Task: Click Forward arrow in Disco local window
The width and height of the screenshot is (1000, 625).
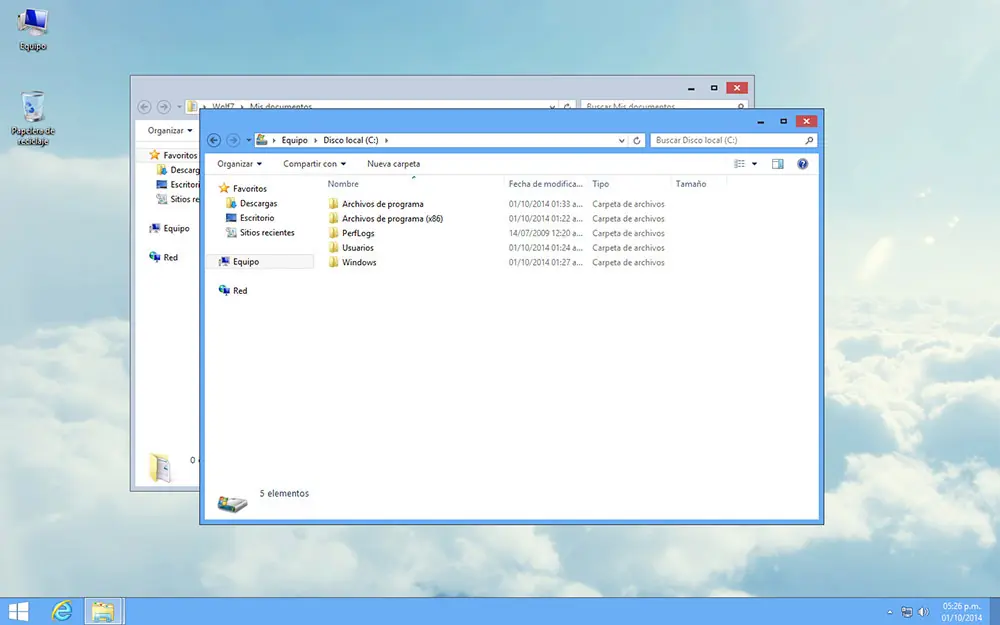Action: pyautogui.click(x=233, y=140)
